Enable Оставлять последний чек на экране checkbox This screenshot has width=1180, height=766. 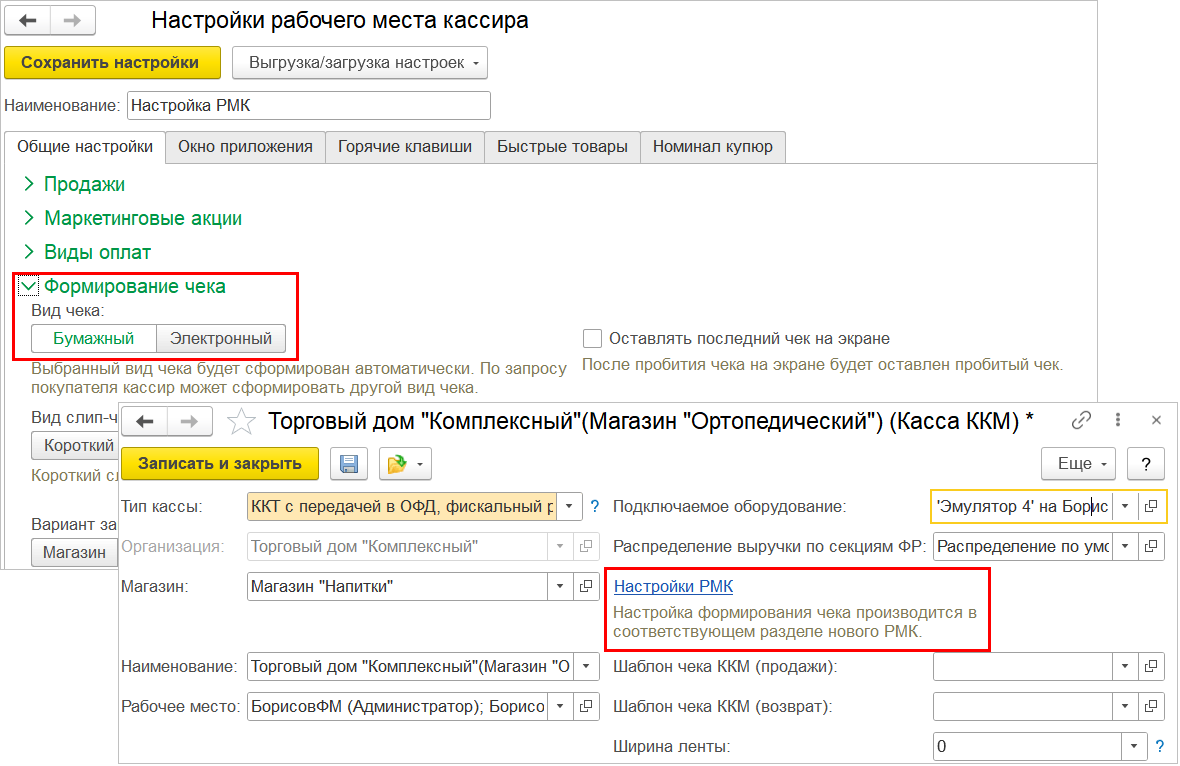(592, 338)
